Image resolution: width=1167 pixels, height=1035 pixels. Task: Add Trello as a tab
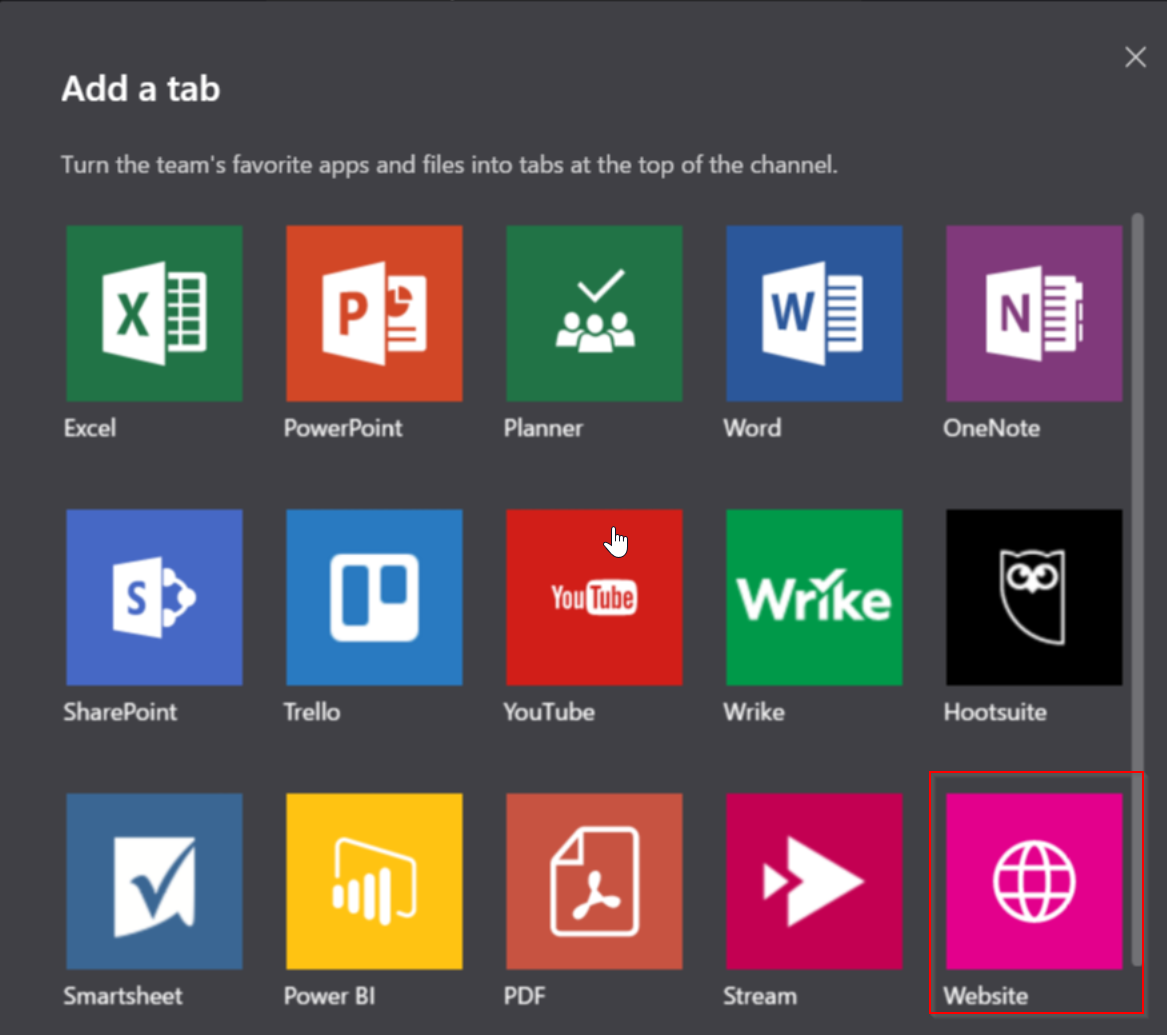(x=374, y=597)
